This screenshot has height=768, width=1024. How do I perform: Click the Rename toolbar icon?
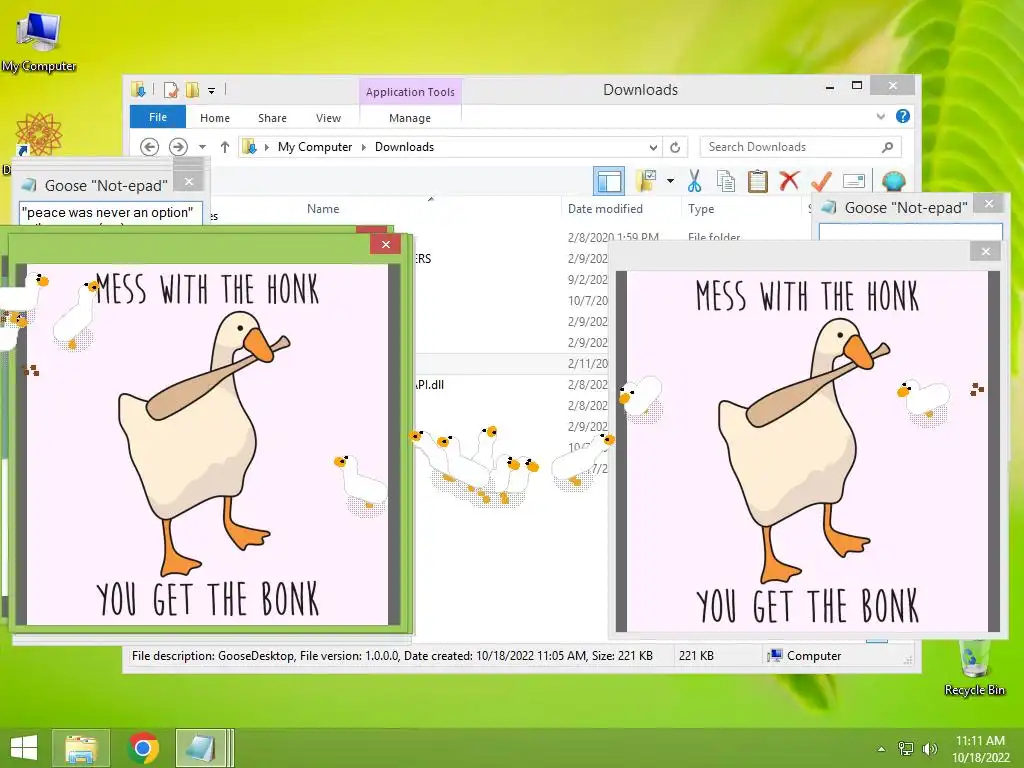[x=854, y=181]
